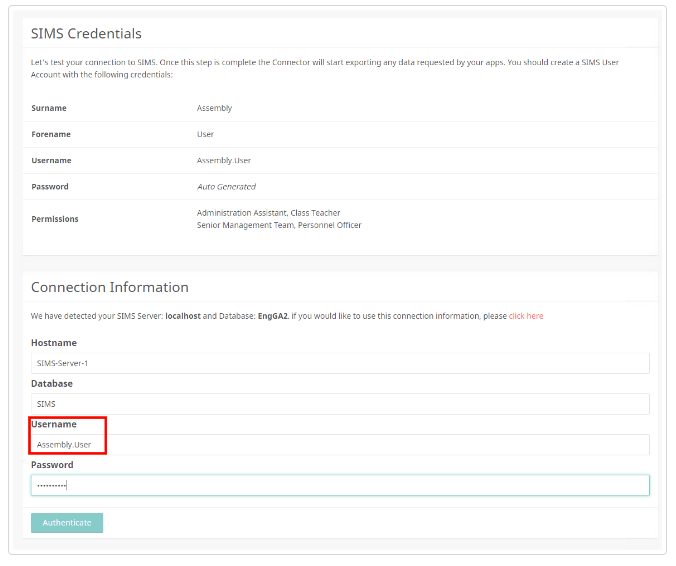Select the 'Assembly.User' value in credentials table

(x=224, y=160)
